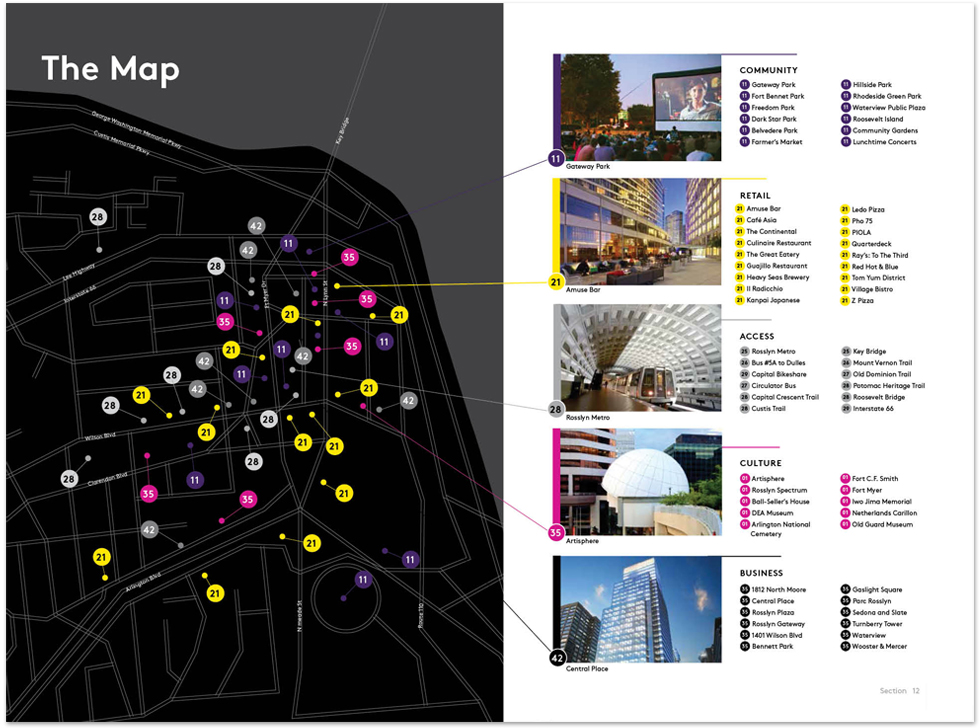Select the gray 28 marker beside Rosslyn Metro photo
The height and width of the screenshot is (728, 980).
[x=556, y=409]
